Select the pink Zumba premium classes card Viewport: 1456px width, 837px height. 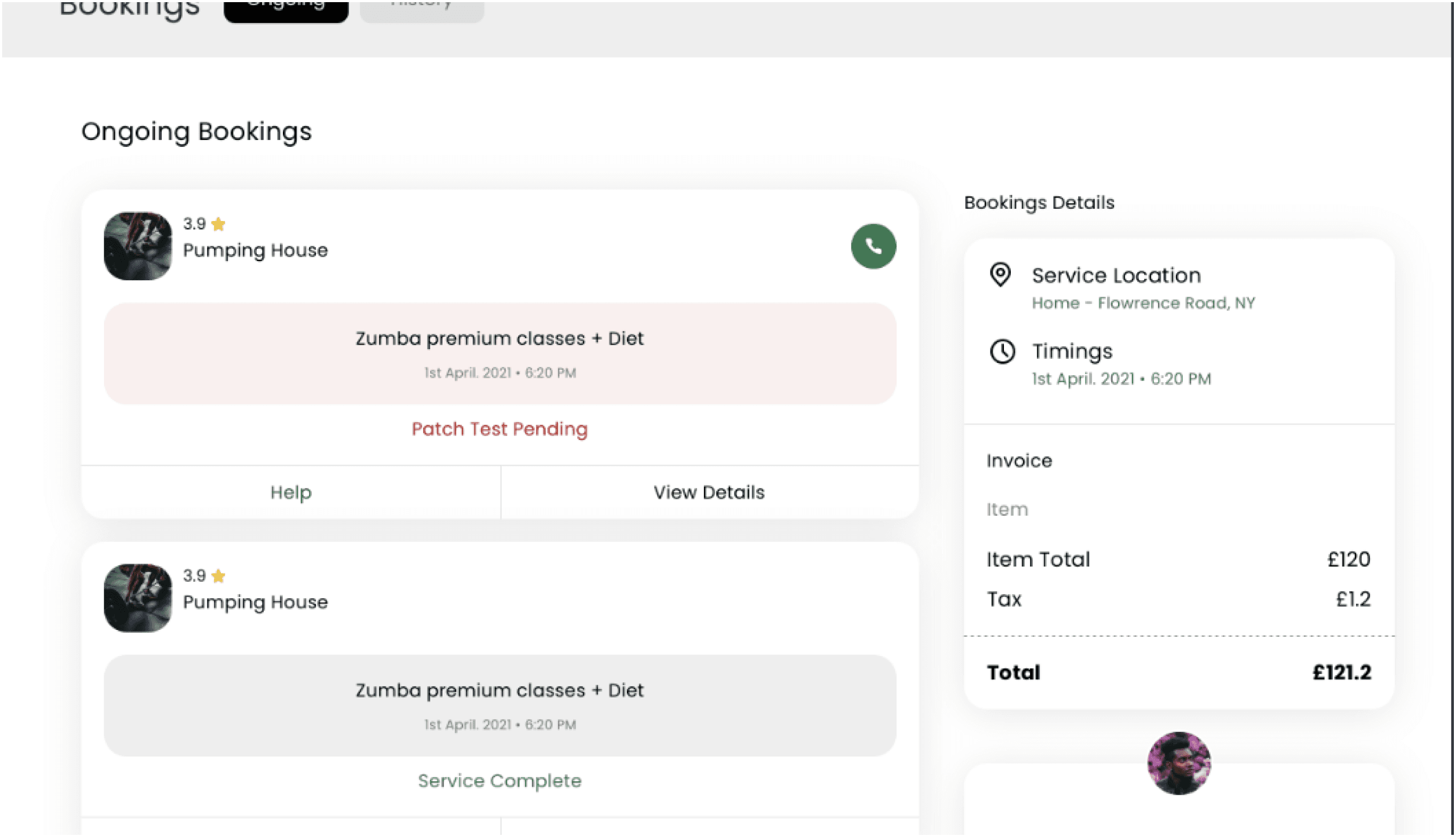click(500, 353)
